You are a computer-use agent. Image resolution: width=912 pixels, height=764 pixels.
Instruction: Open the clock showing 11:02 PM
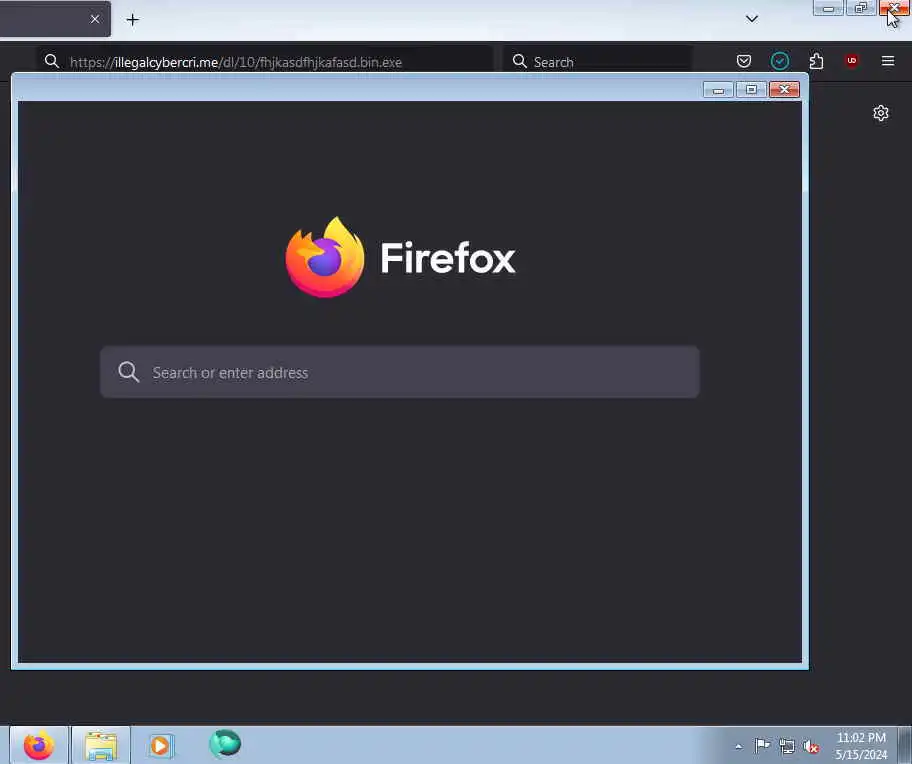(x=861, y=746)
